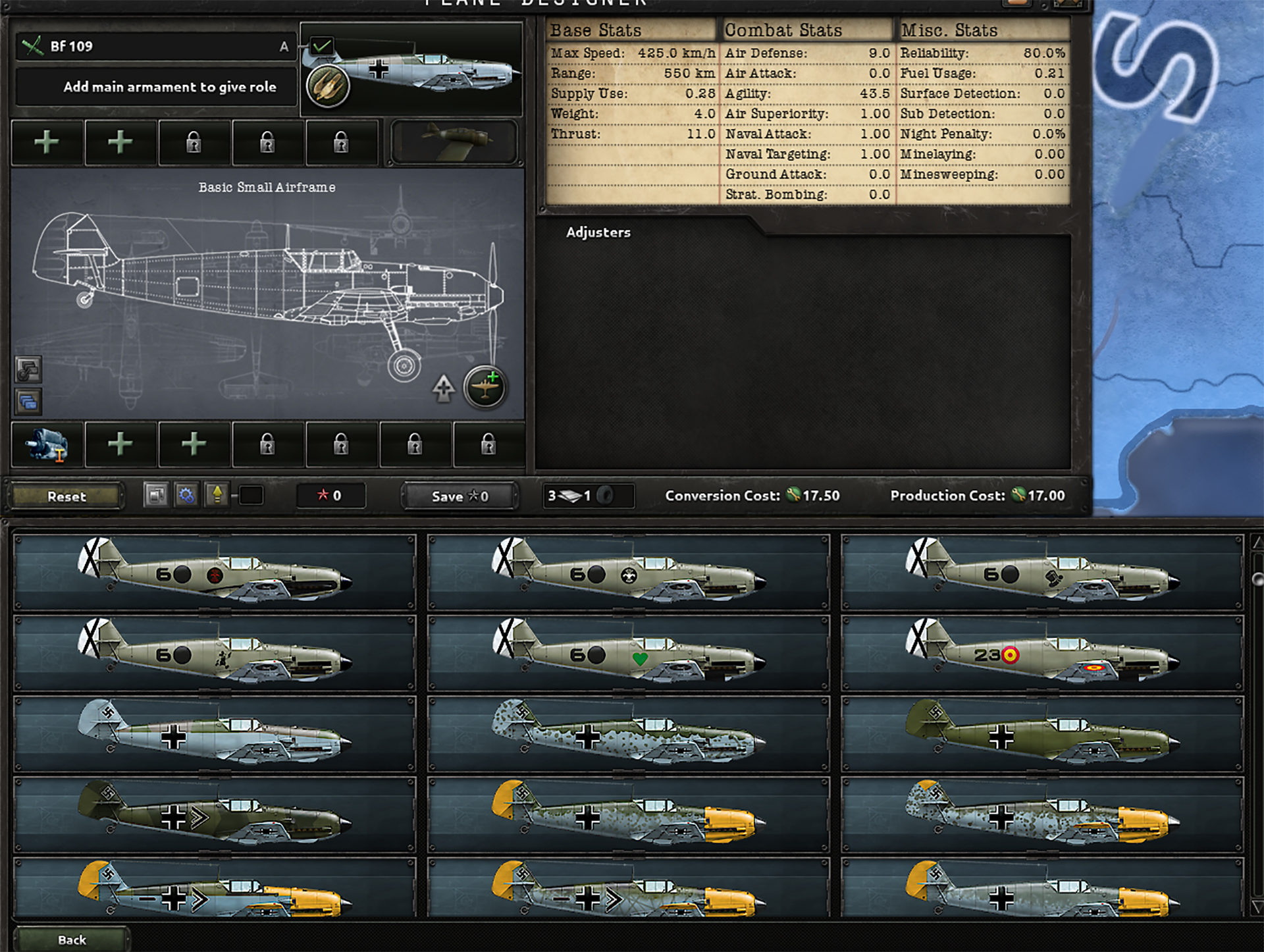This screenshot has height=952, width=1264.
Task: Click the Thrust value 11.0
Action: 701,134
